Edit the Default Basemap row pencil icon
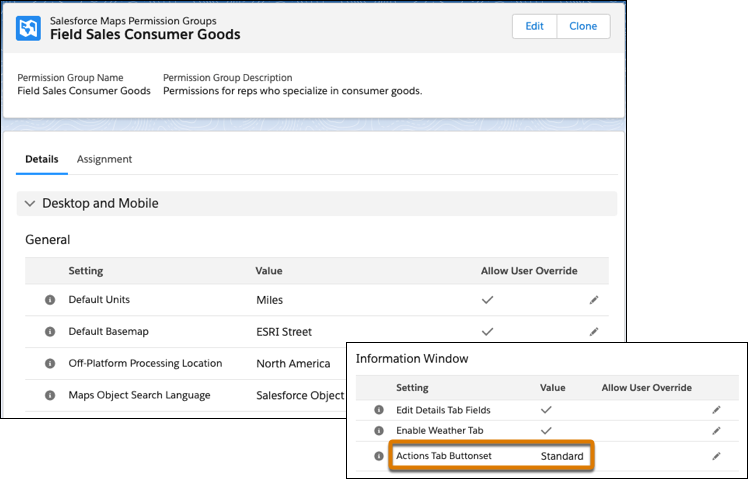This screenshot has height=479, width=749. (x=594, y=331)
